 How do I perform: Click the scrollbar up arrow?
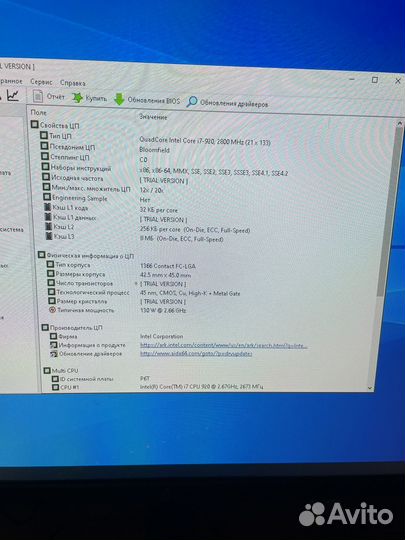tap(400, 123)
